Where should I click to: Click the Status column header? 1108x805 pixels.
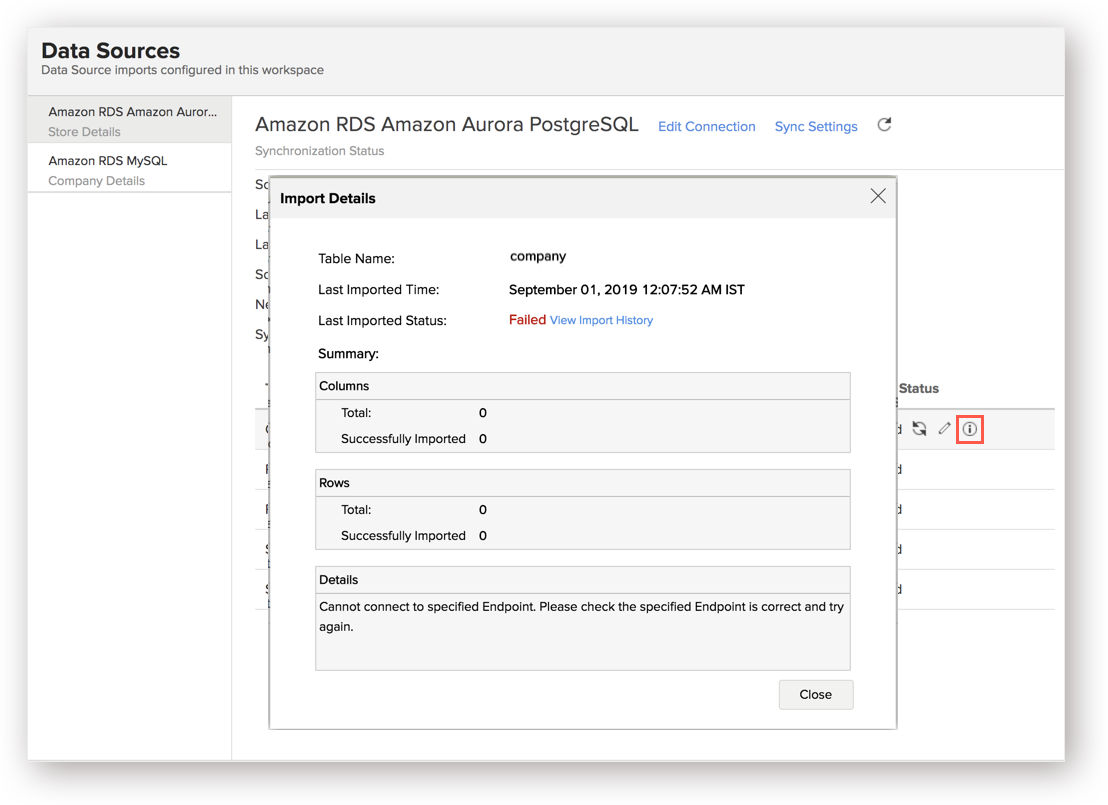coord(918,388)
